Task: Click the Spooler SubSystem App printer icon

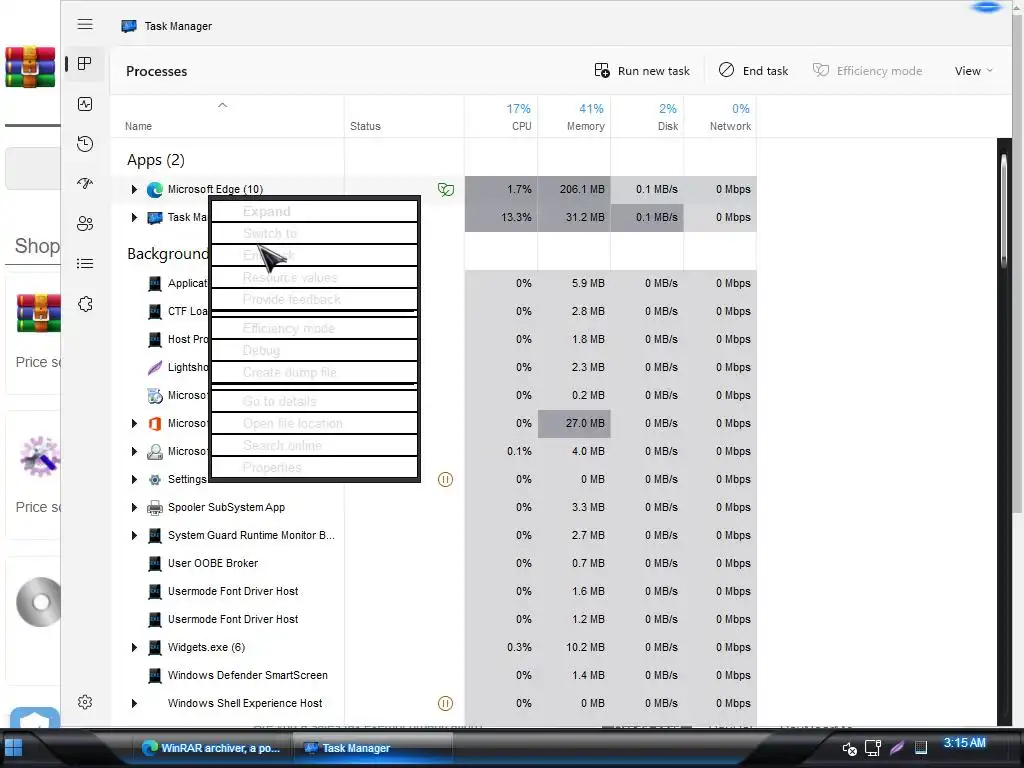Action: (155, 507)
